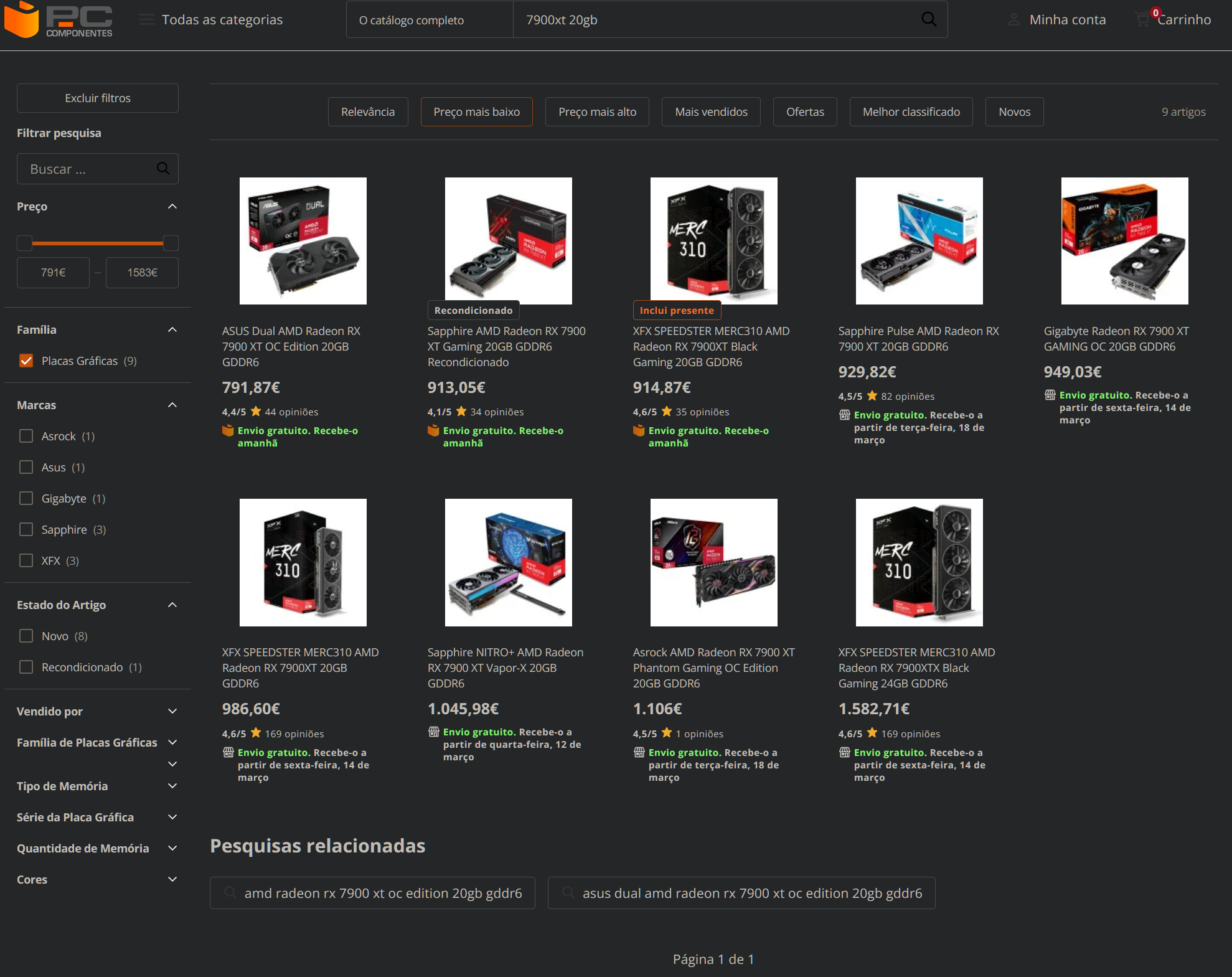Open the XFX MERC310 Black Gaming 20GB thumbnail

713,241
